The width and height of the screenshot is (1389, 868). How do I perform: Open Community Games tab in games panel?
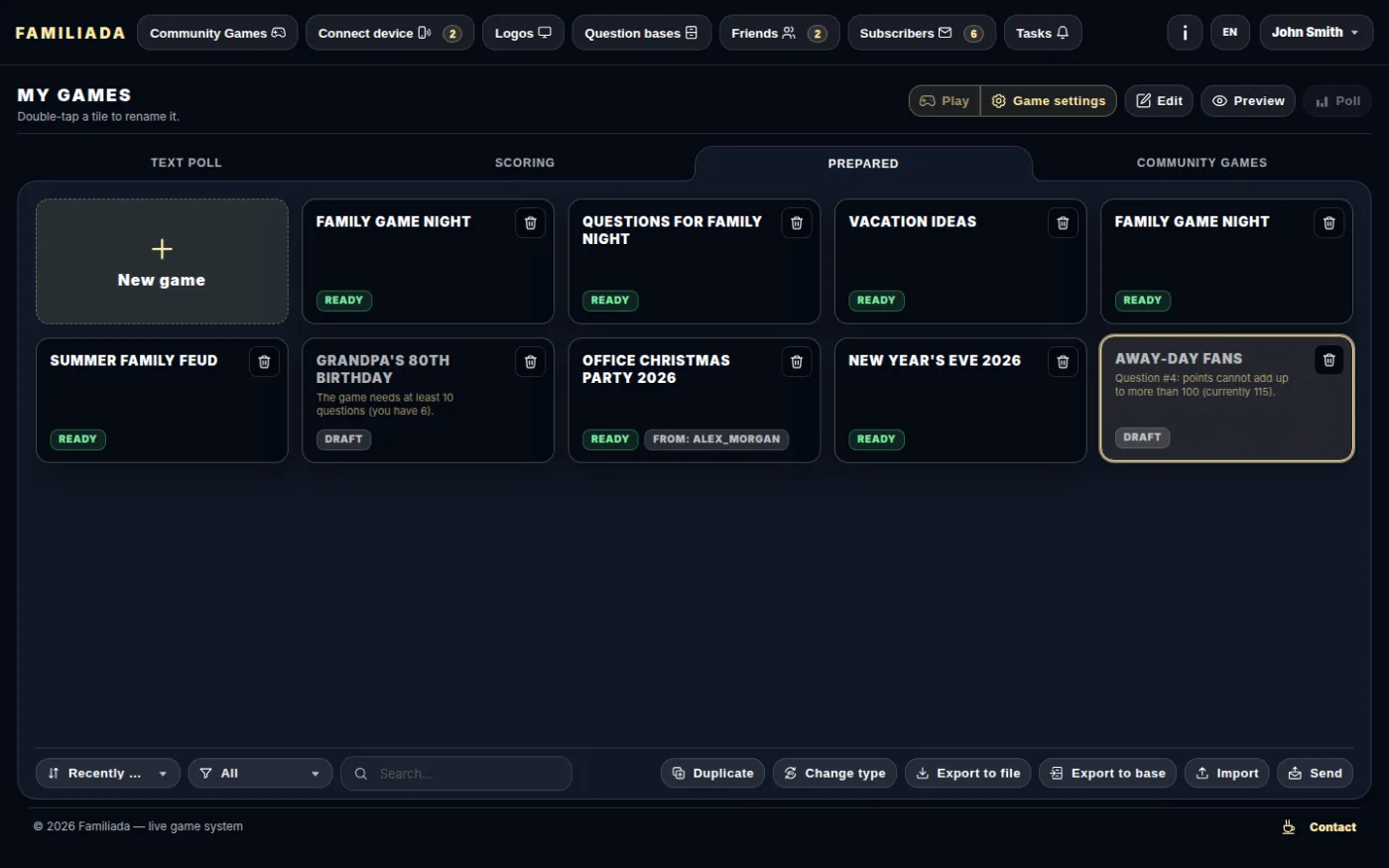(x=1201, y=163)
